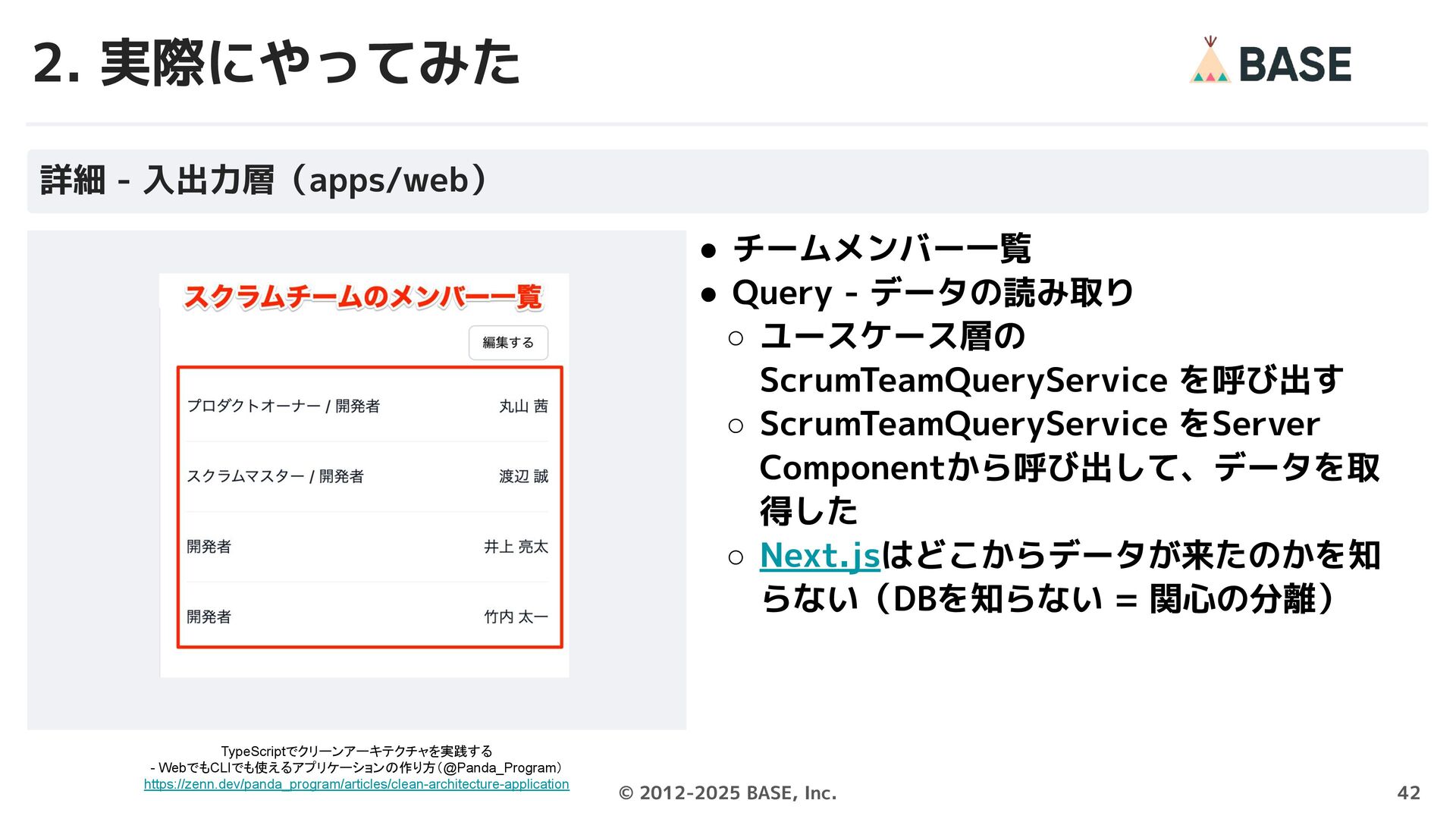
Task: Click member name 竹内 太一
Action: click(516, 617)
